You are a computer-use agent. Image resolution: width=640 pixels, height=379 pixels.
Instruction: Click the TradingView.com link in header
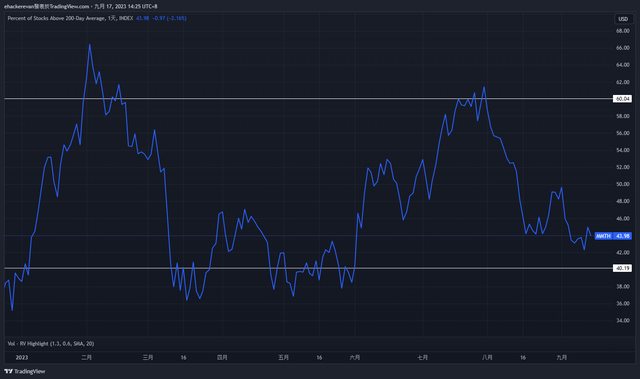(x=69, y=7)
